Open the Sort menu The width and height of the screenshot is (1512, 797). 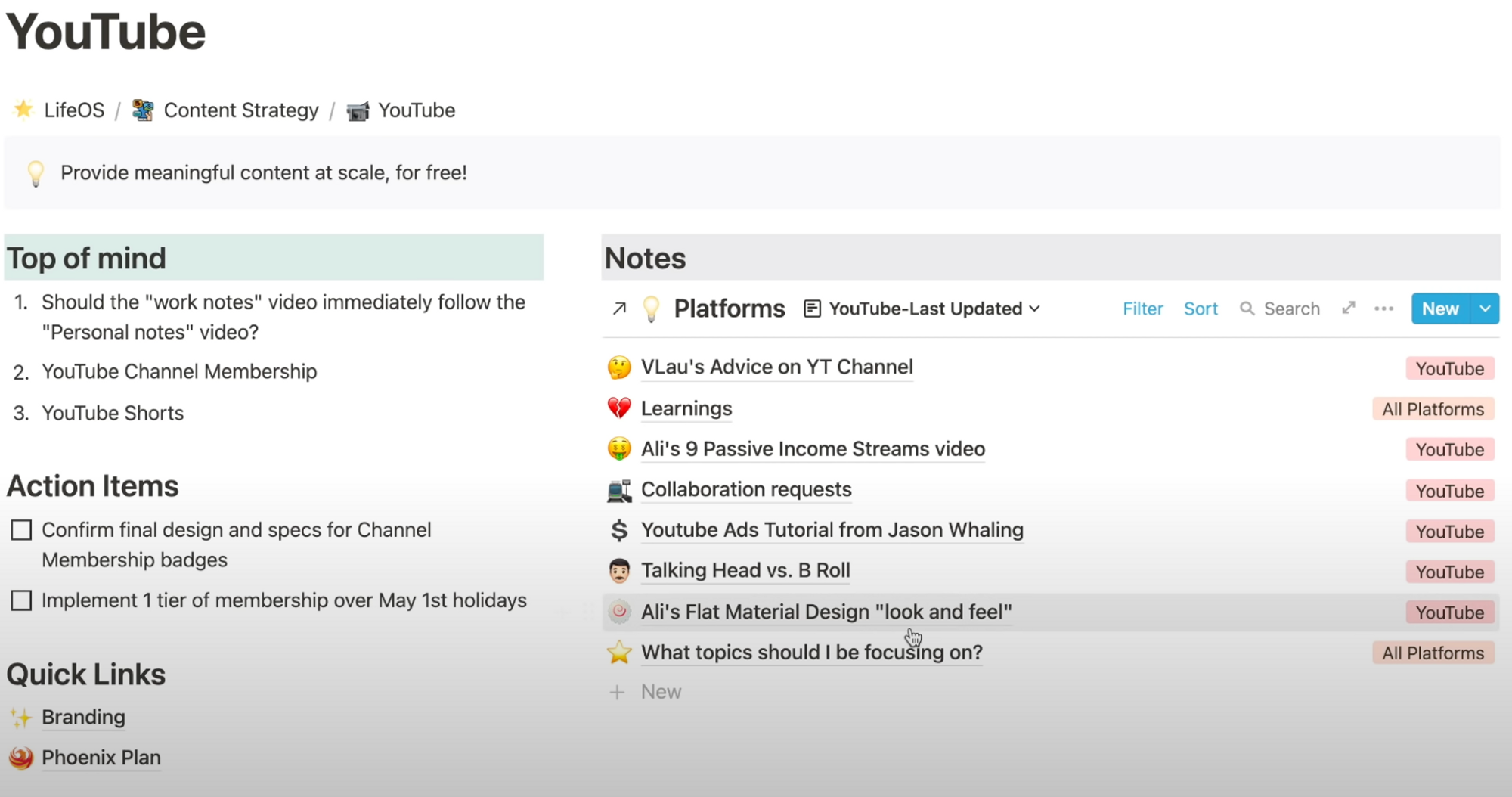pyautogui.click(x=1201, y=309)
